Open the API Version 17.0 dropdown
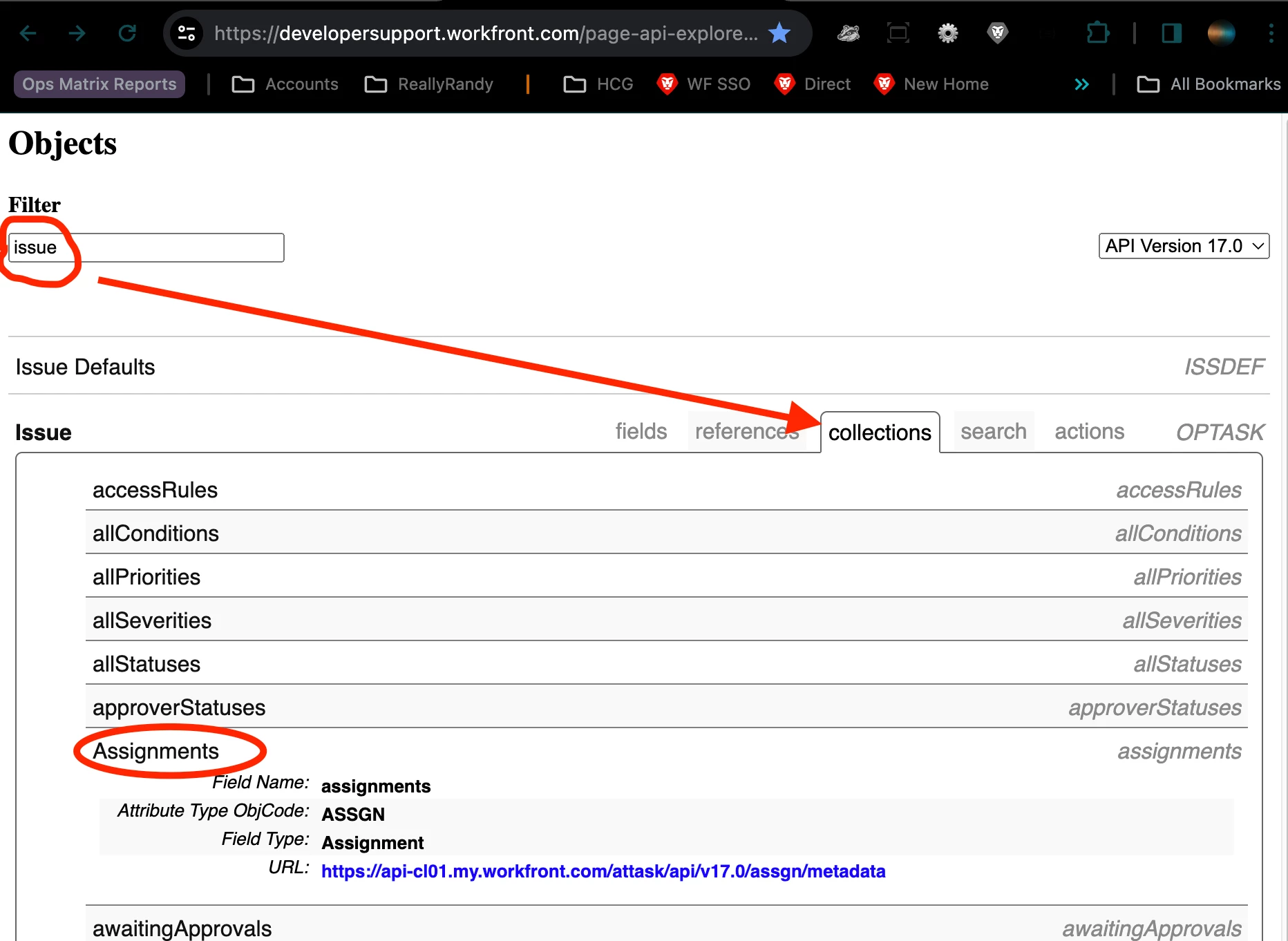This screenshot has height=941, width=1288. pyautogui.click(x=1184, y=246)
